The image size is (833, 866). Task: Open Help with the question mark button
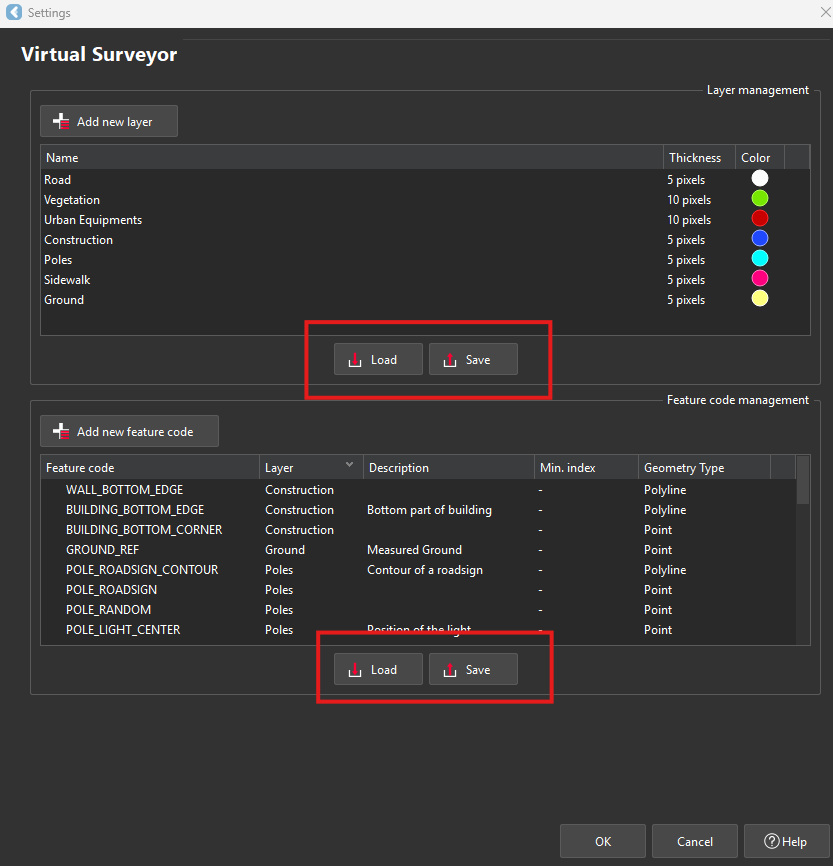pyautogui.click(x=785, y=842)
